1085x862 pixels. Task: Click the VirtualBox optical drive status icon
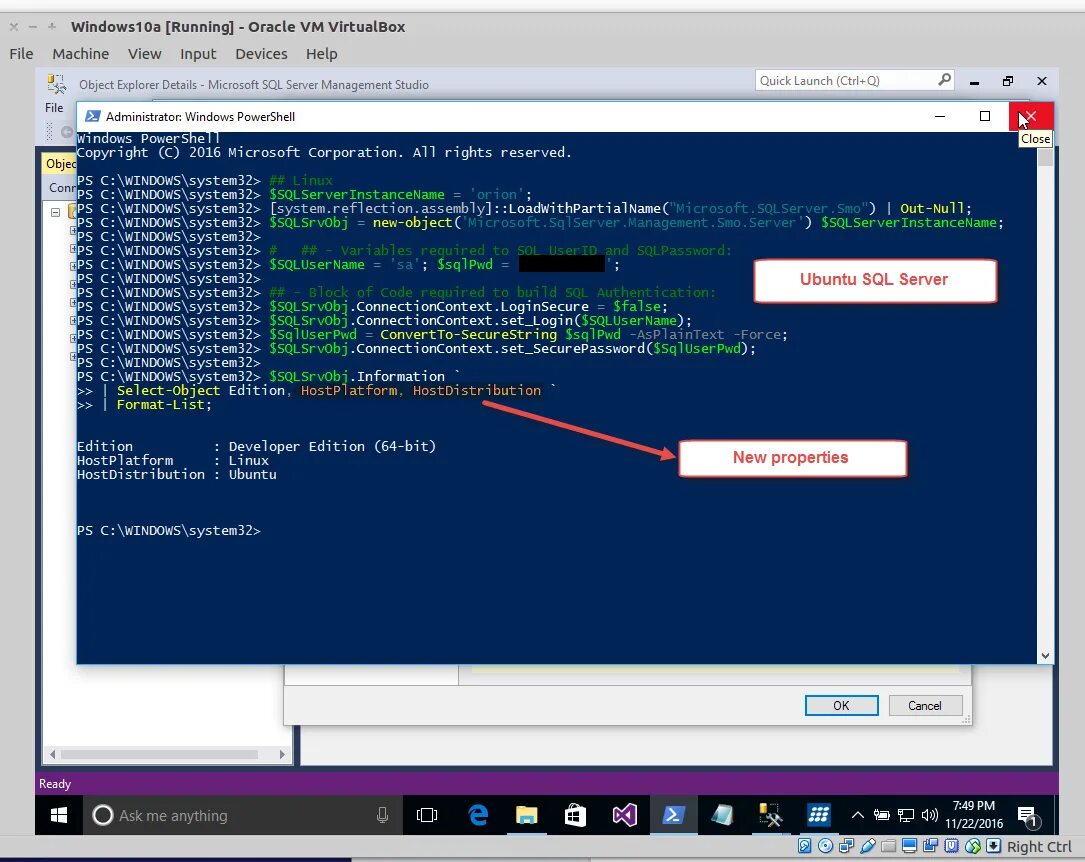click(826, 845)
